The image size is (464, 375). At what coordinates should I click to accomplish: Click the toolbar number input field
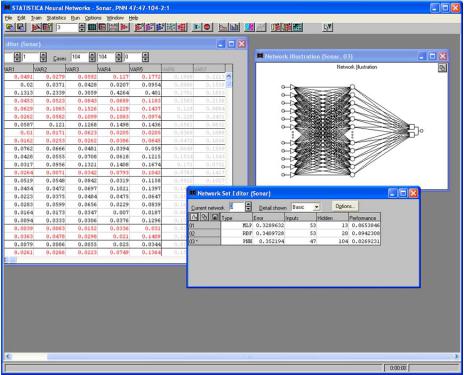click(x=67, y=27)
